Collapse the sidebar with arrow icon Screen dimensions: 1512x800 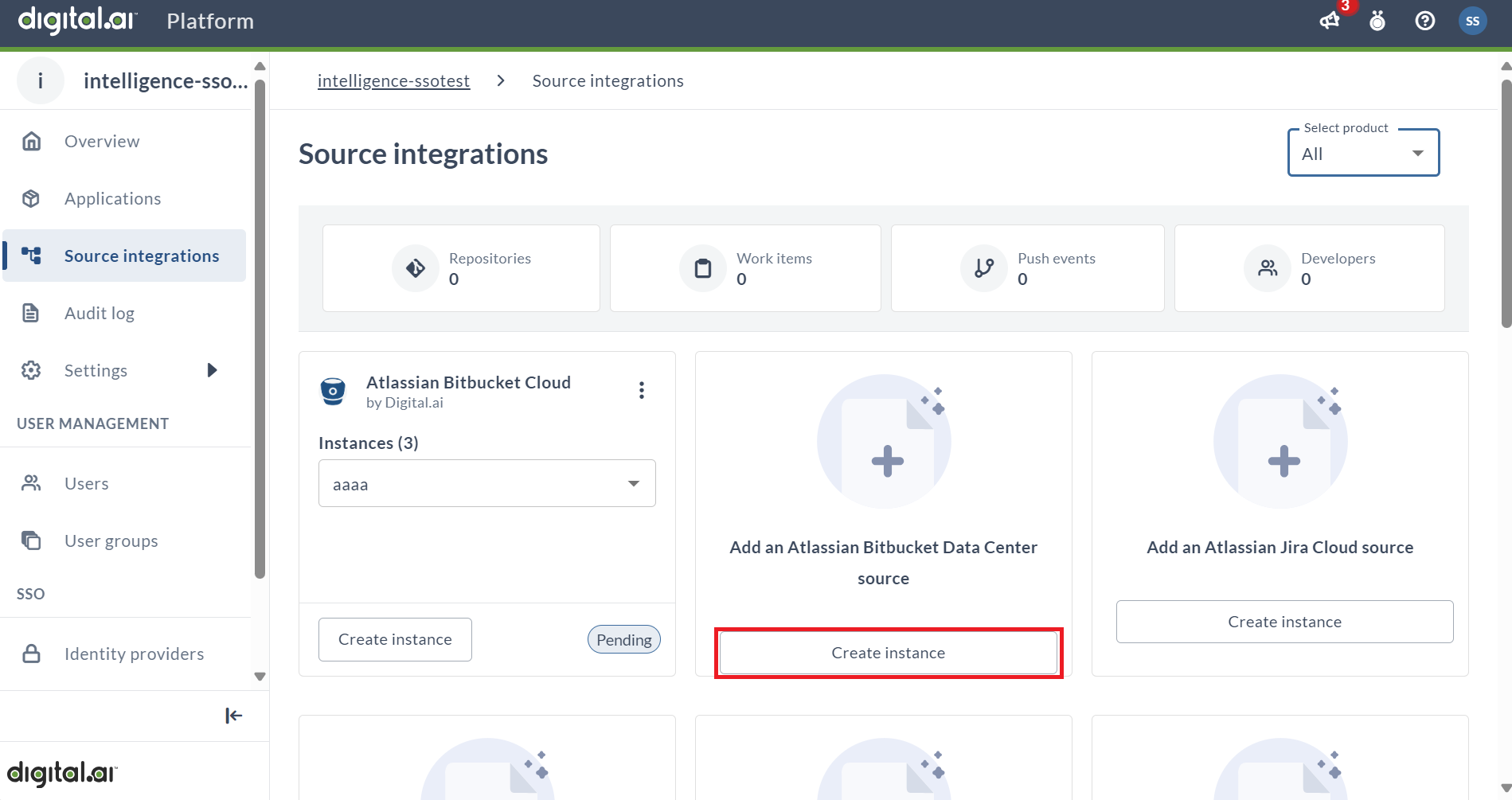click(233, 716)
